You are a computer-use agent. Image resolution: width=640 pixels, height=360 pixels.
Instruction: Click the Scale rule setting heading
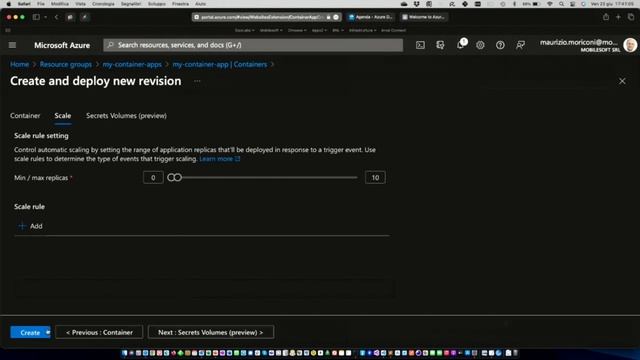(41, 136)
